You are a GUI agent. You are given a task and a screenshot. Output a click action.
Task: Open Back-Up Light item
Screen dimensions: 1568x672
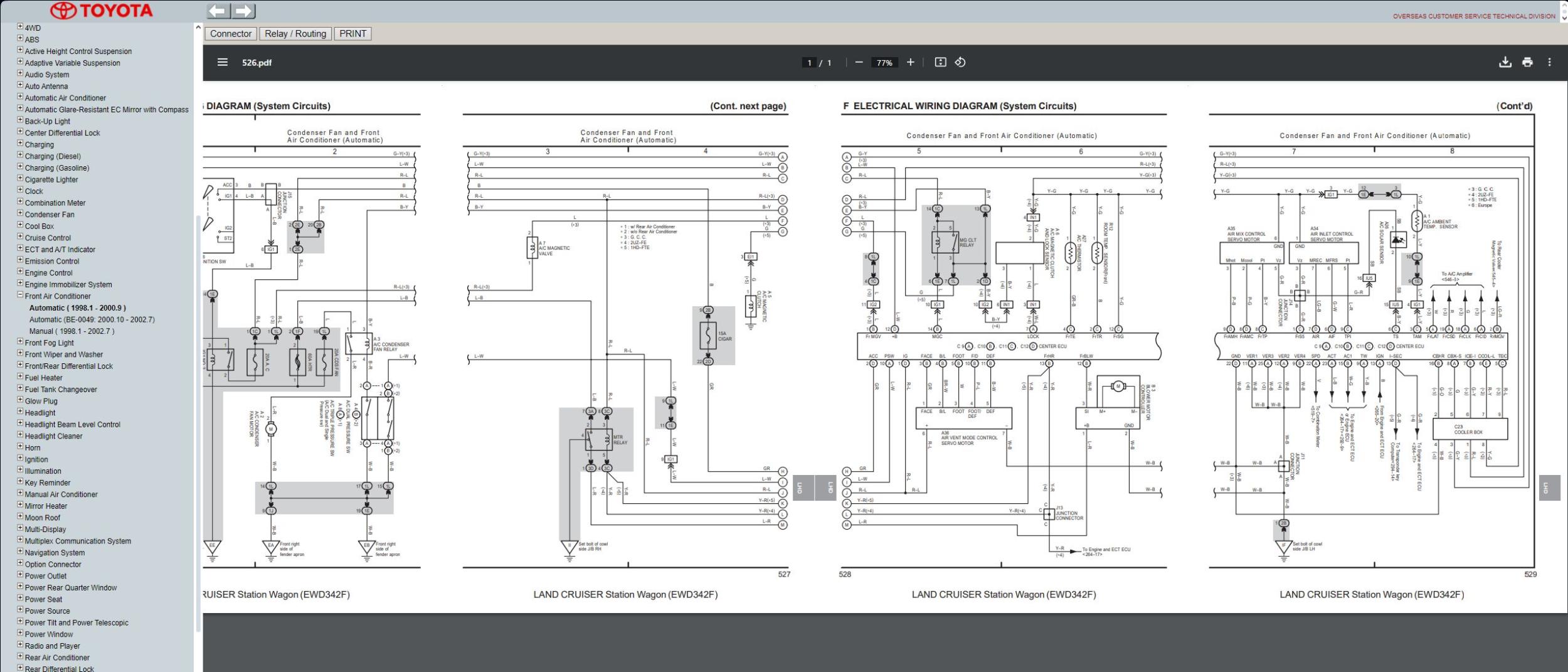click(48, 122)
